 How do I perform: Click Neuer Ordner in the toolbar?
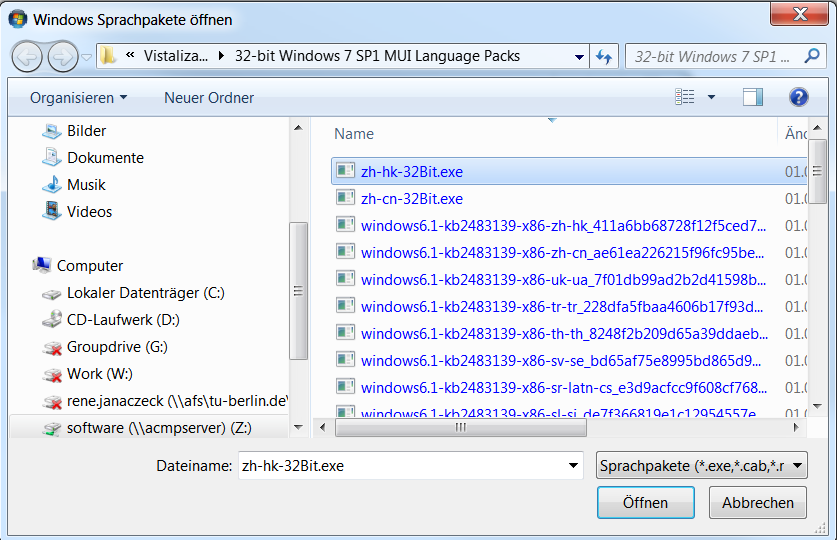coord(209,98)
